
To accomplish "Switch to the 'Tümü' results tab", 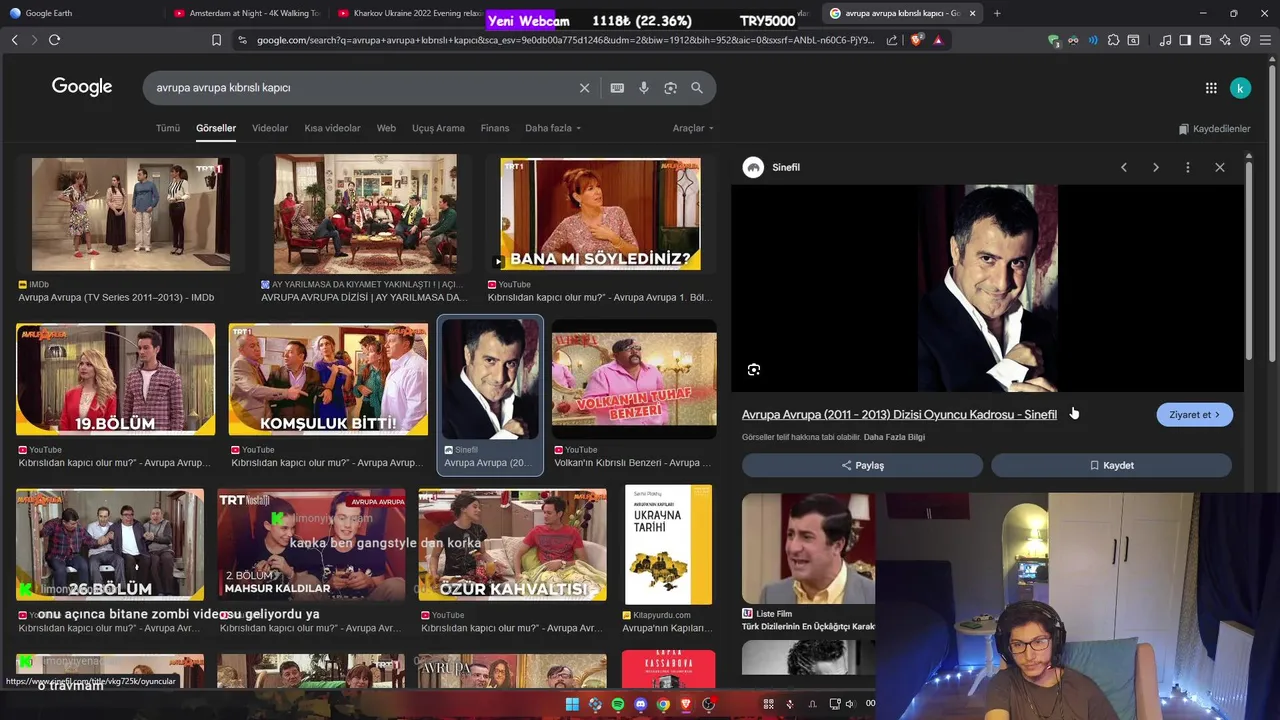I will (x=168, y=128).
